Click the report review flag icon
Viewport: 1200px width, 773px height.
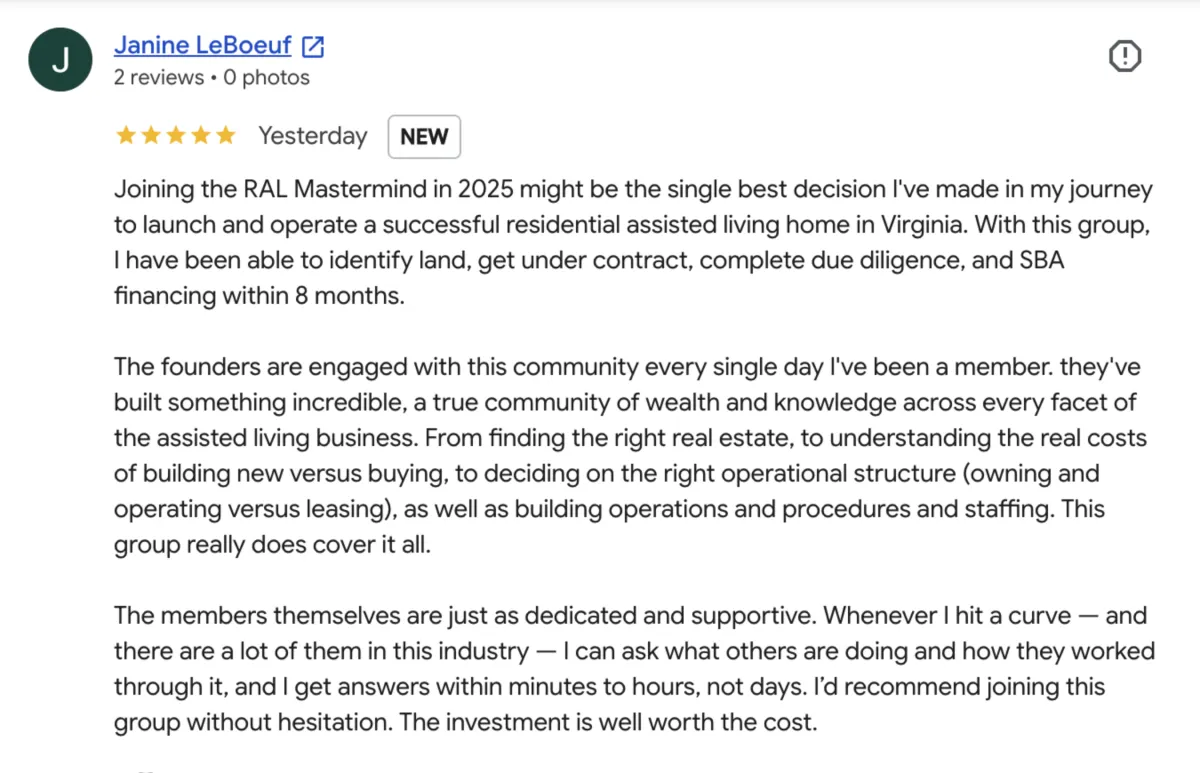[1125, 57]
